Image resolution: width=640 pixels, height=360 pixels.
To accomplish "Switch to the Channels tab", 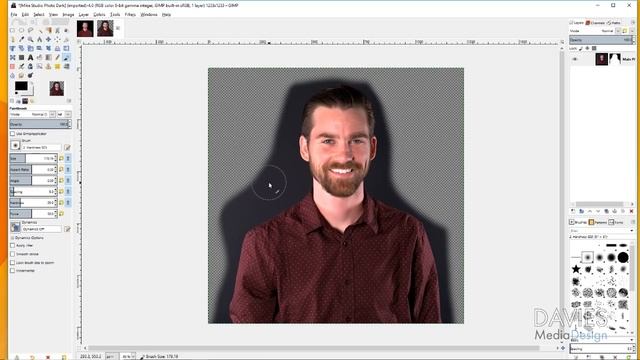I will coord(595,23).
